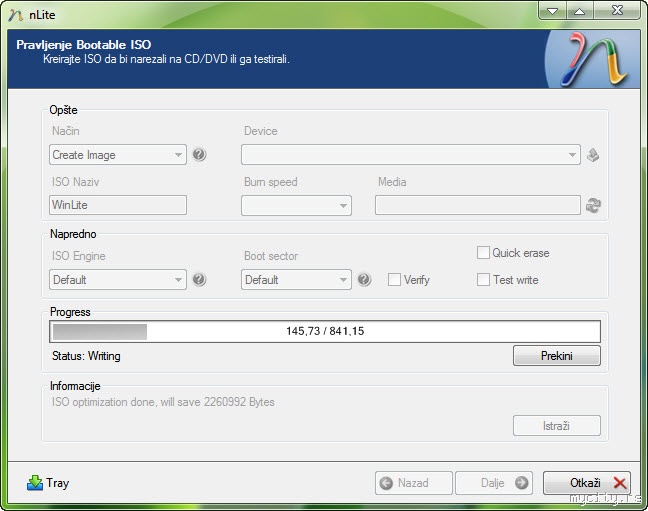Click the burn device icon next to Device dropdown
Viewport: 648px width, 511px height.
coord(593,155)
